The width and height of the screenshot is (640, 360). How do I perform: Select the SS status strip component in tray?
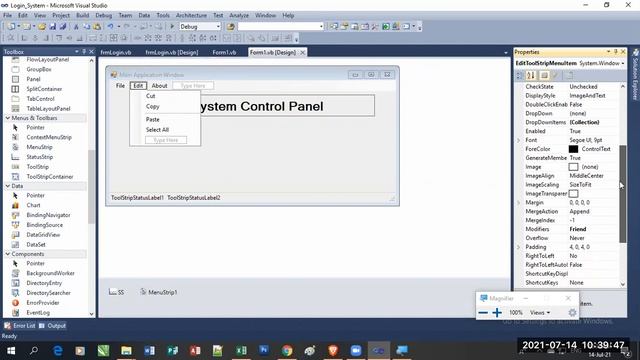tap(116, 292)
